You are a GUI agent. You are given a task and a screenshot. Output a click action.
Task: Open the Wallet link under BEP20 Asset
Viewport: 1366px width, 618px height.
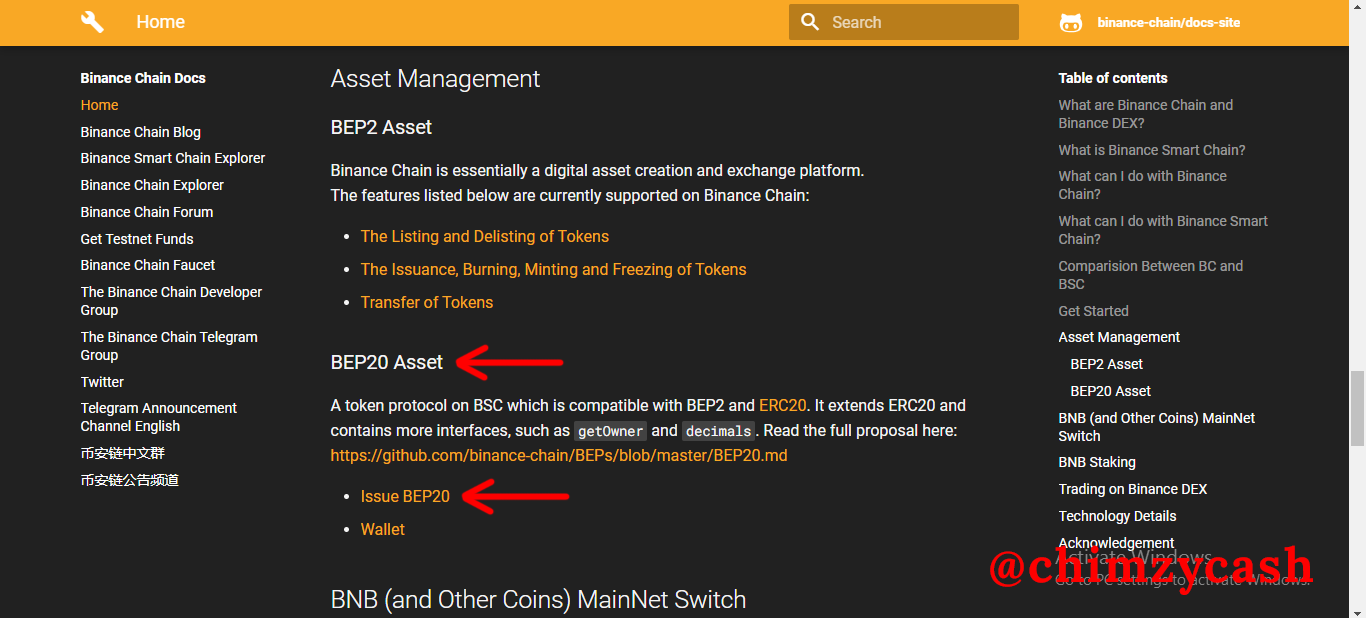pos(383,530)
